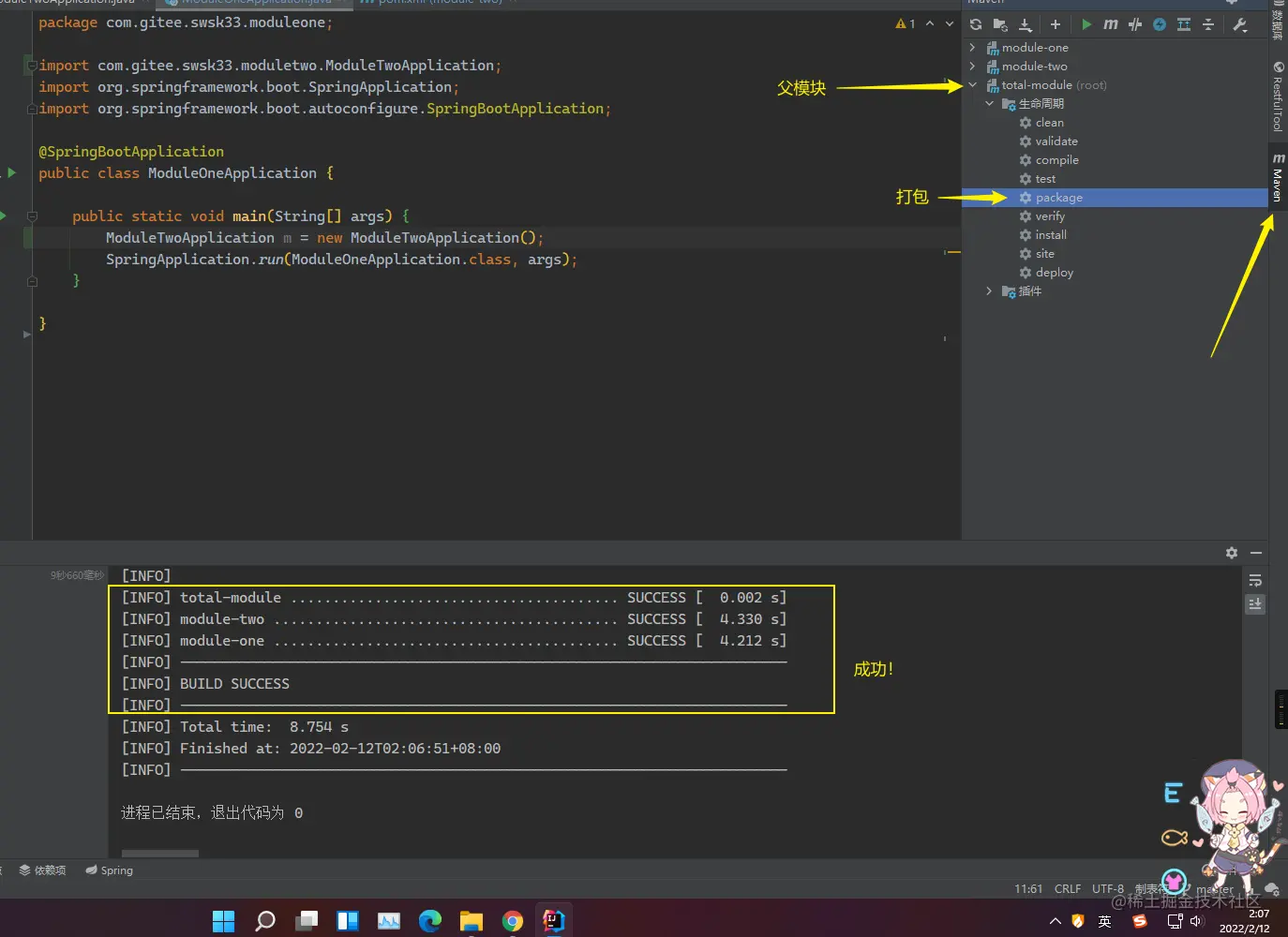Run ModuleOneApplication class gutter icon
This screenshot has height=937, width=1288.
coord(11,172)
